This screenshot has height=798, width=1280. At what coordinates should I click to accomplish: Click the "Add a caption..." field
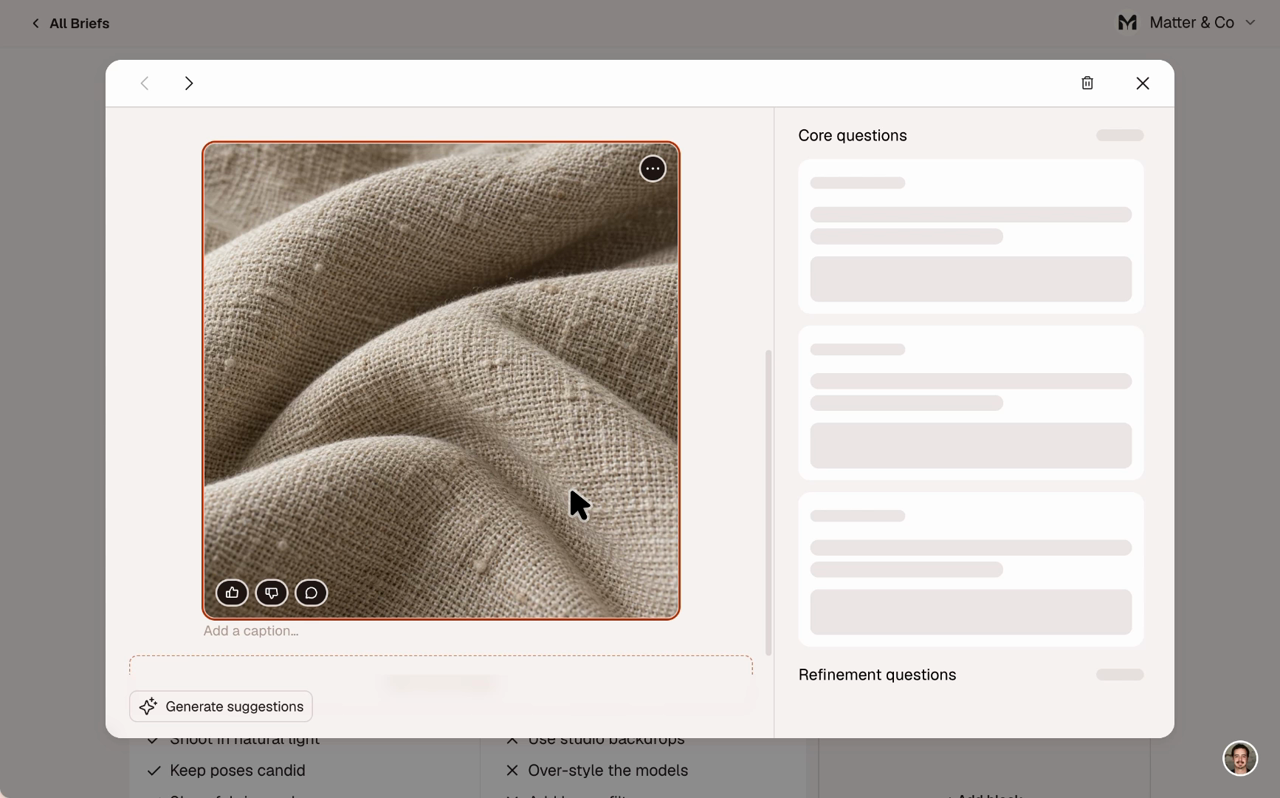(x=251, y=631)
